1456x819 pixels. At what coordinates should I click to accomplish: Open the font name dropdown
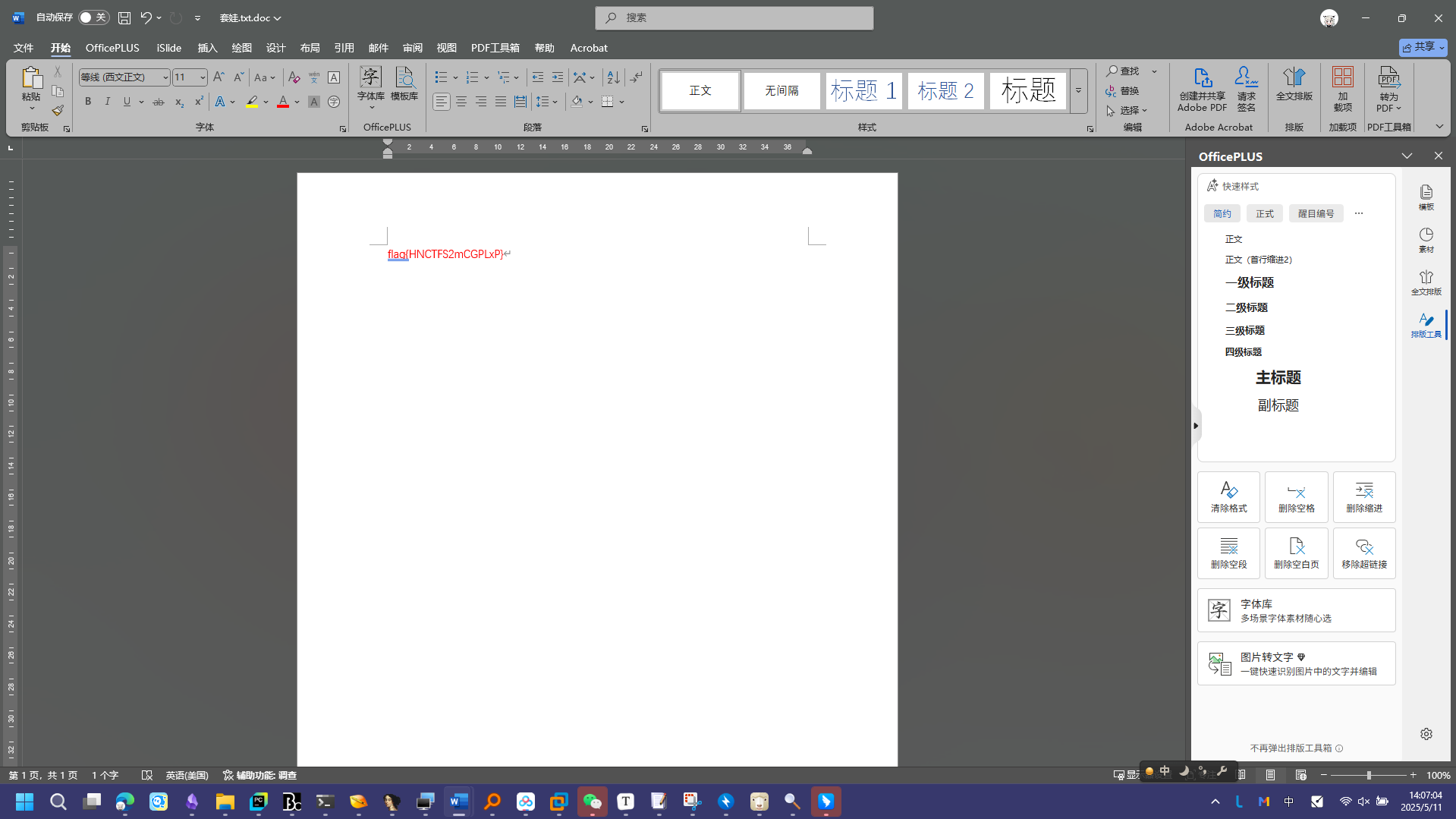coord(165,77)
